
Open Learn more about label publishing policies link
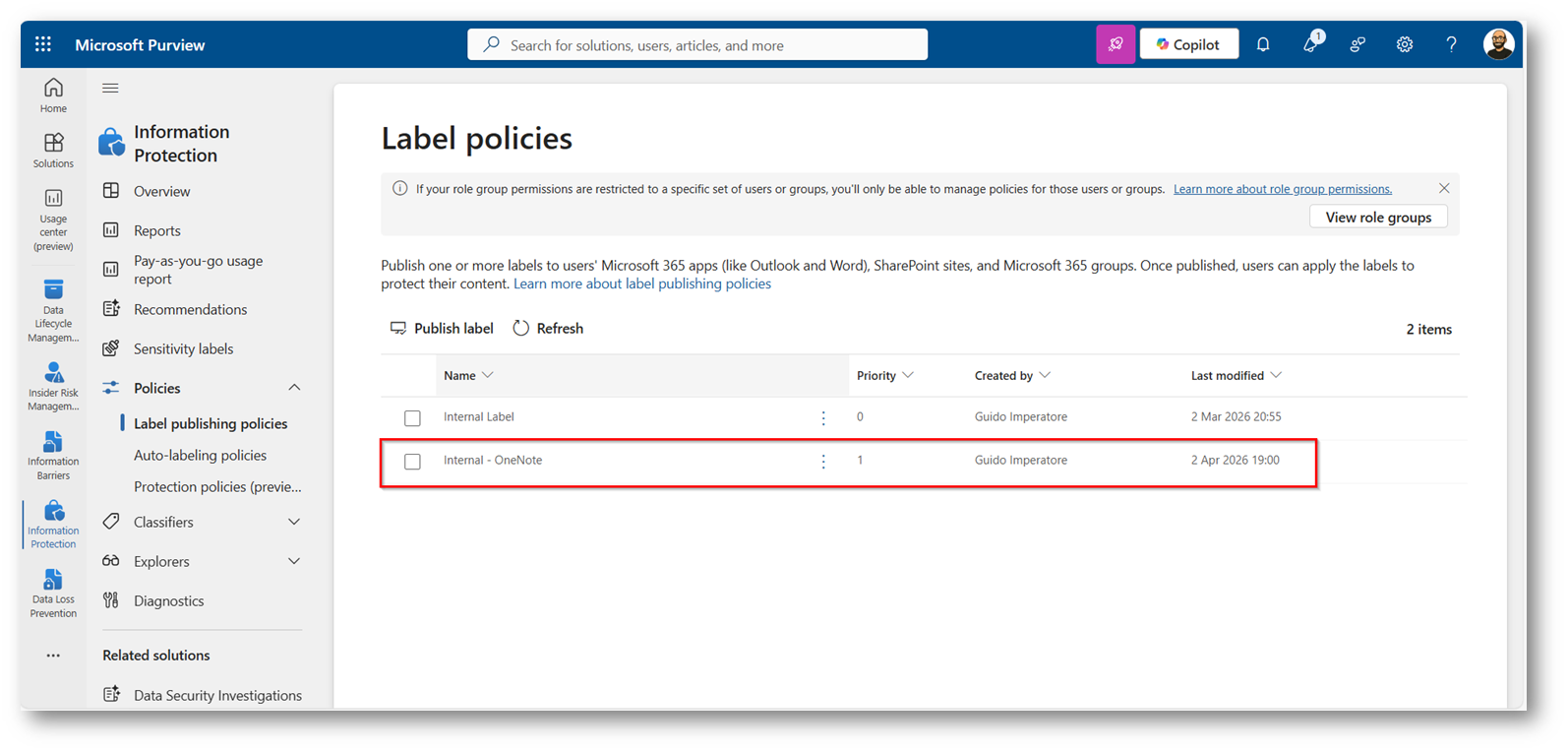pyautogui.click(x=641, y=283)
